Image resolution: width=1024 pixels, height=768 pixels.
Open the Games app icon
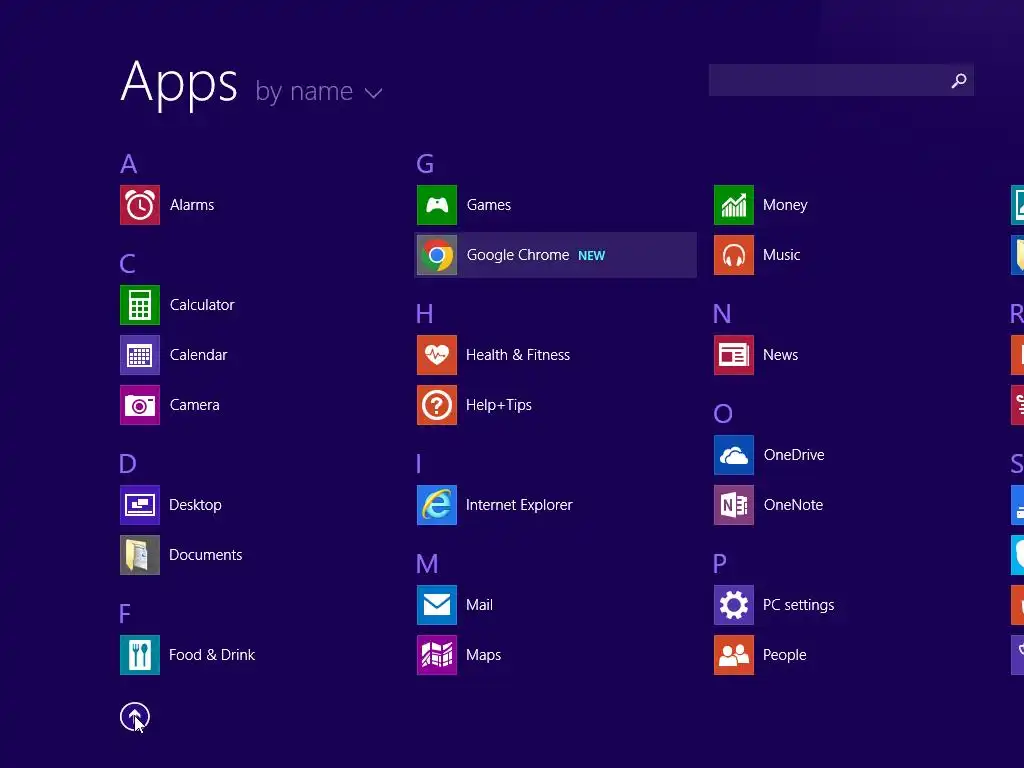pyautogui.click(x=437, y=205)
